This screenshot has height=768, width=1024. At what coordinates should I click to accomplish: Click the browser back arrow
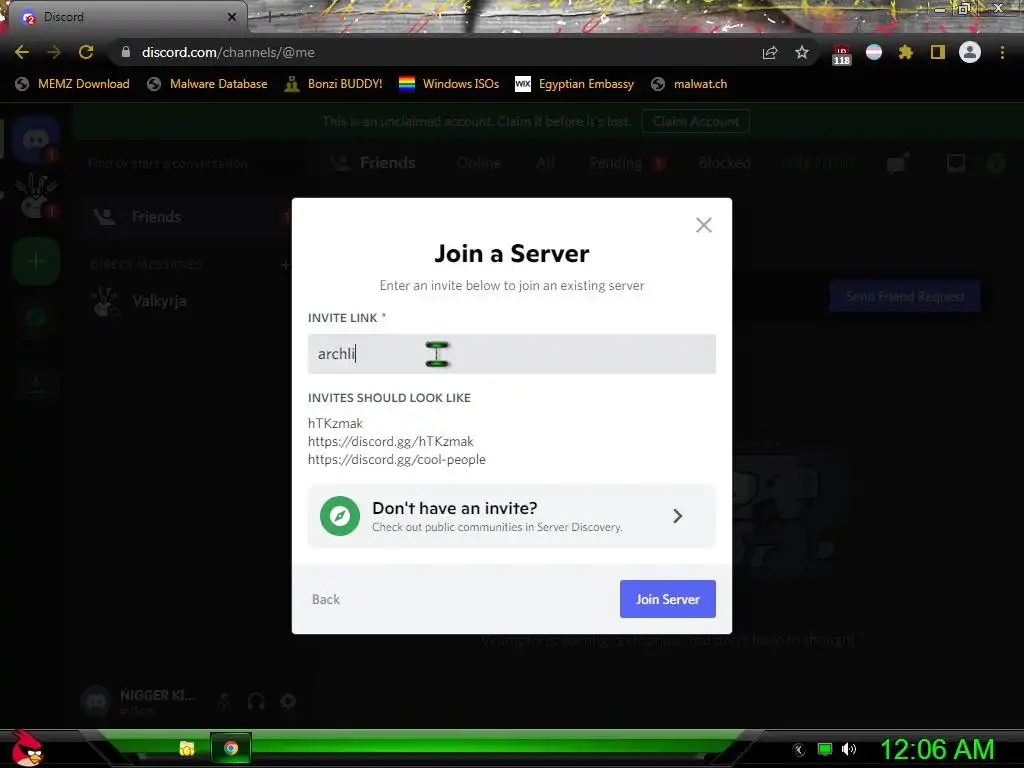[x=22, y=52]
